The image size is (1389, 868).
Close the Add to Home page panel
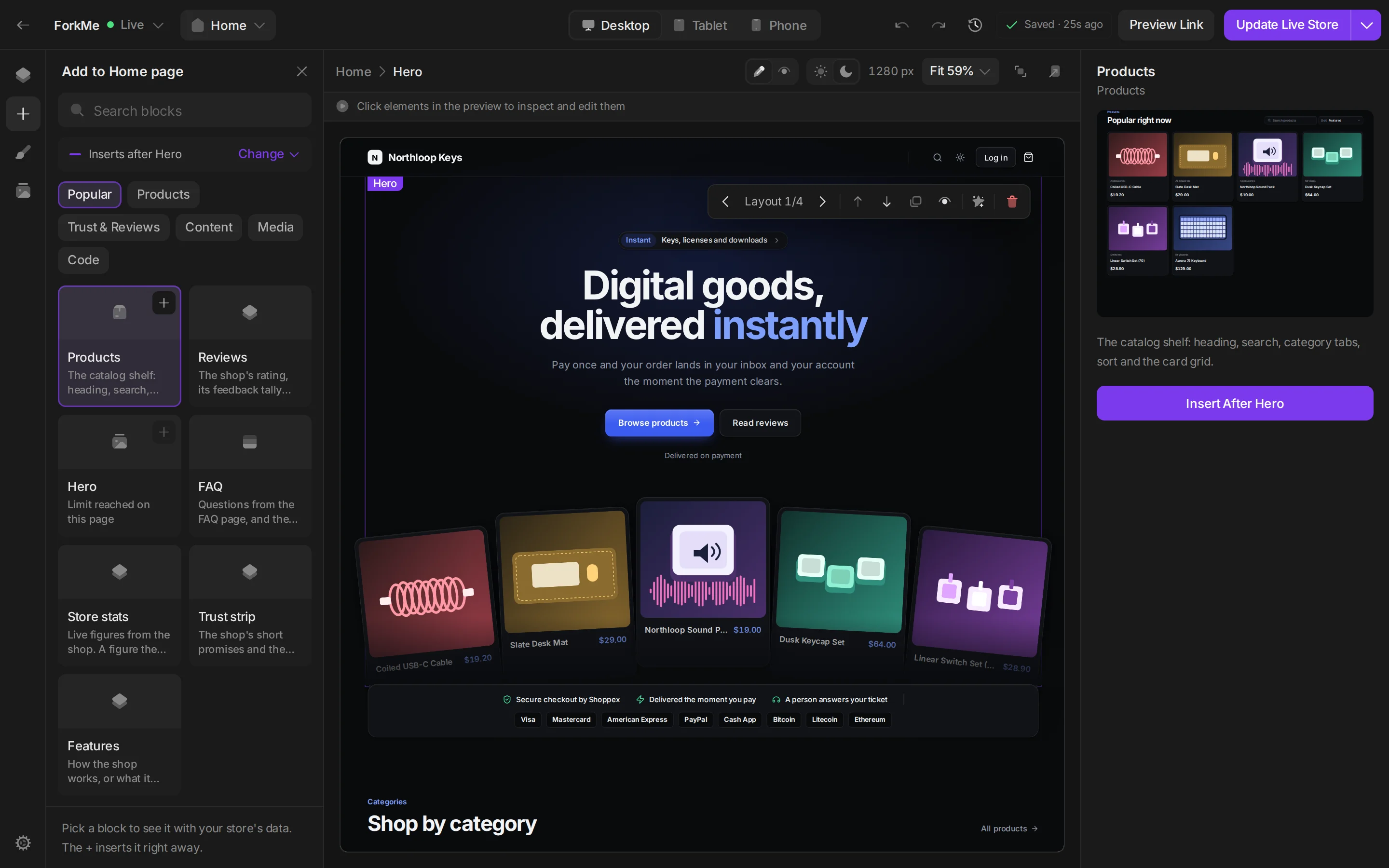click(x=302, y=71)
